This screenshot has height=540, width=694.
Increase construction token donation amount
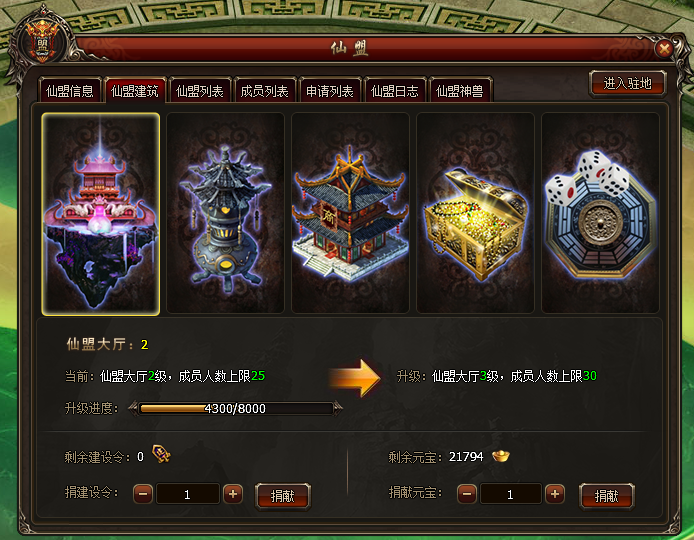[x=233, y=494]
